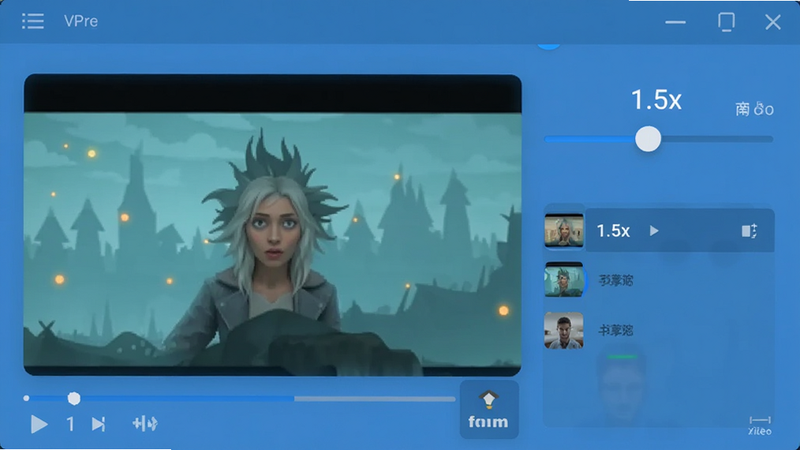Image resolution: width=800 pixels, height=450 pixels.
Task: Open the third playlist entry text label
Action: click(x=616, y=330)
